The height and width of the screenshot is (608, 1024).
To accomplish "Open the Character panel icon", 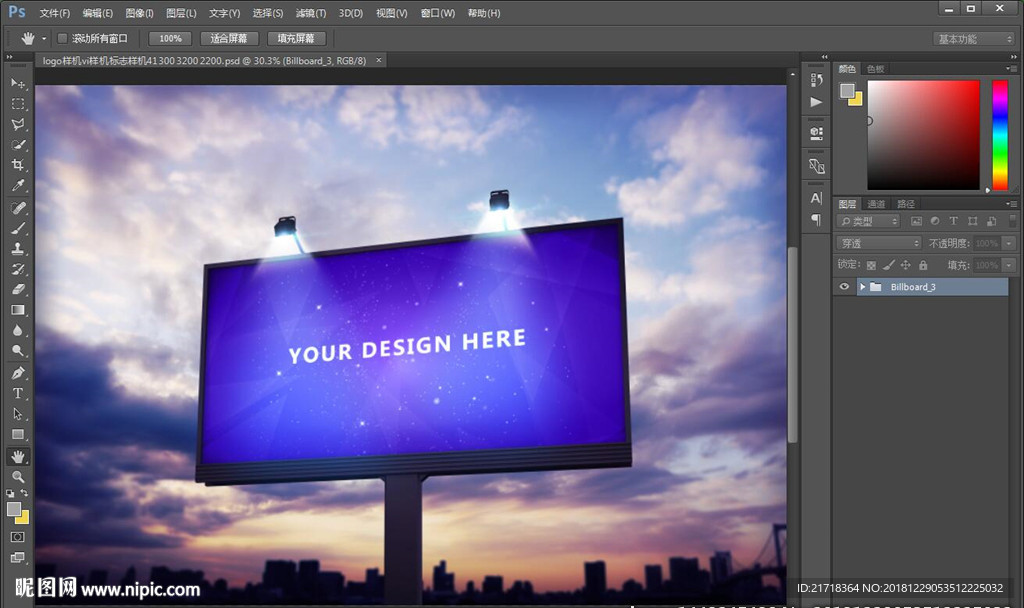I will coord(817,198).
